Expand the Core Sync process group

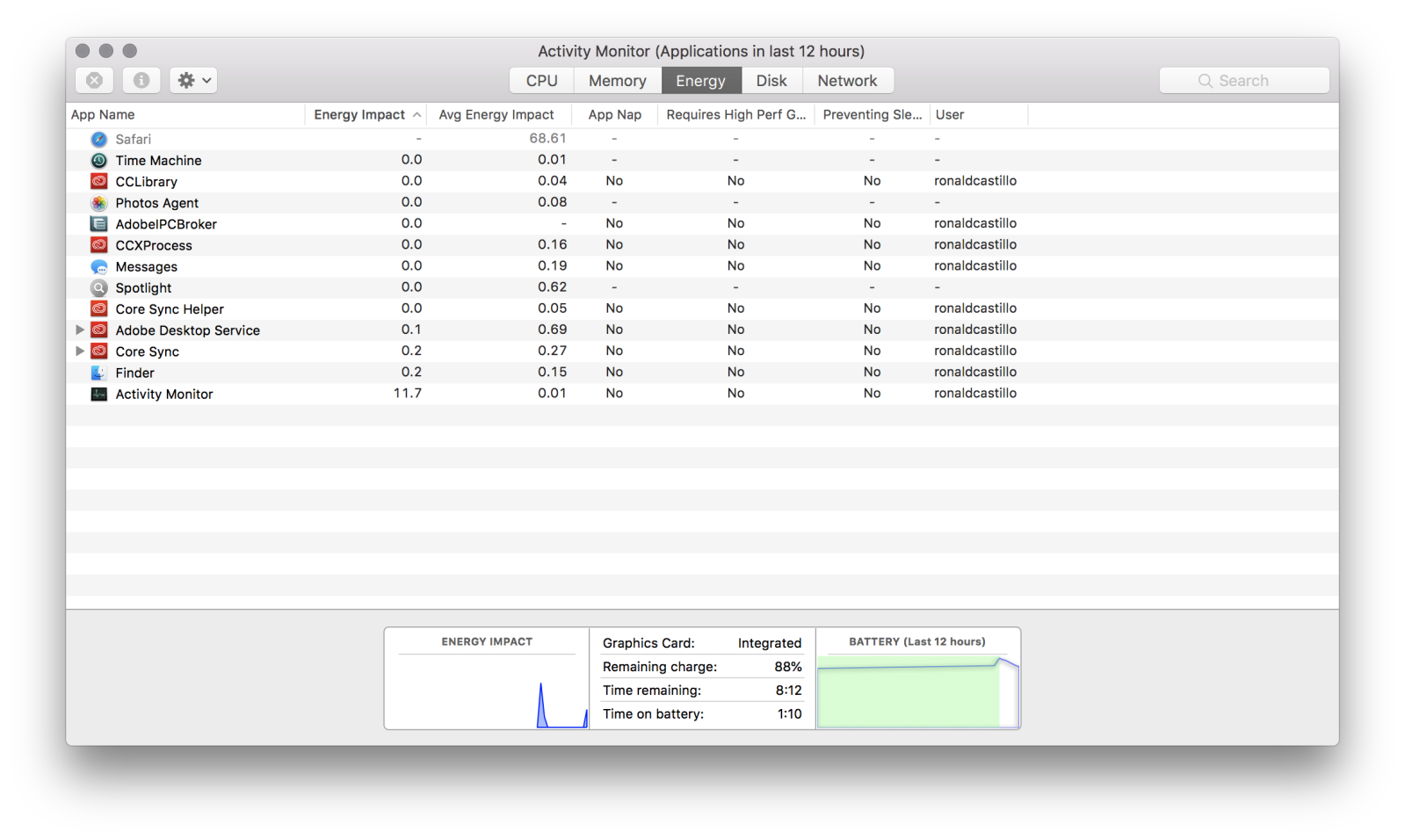(x=79, y=351)
